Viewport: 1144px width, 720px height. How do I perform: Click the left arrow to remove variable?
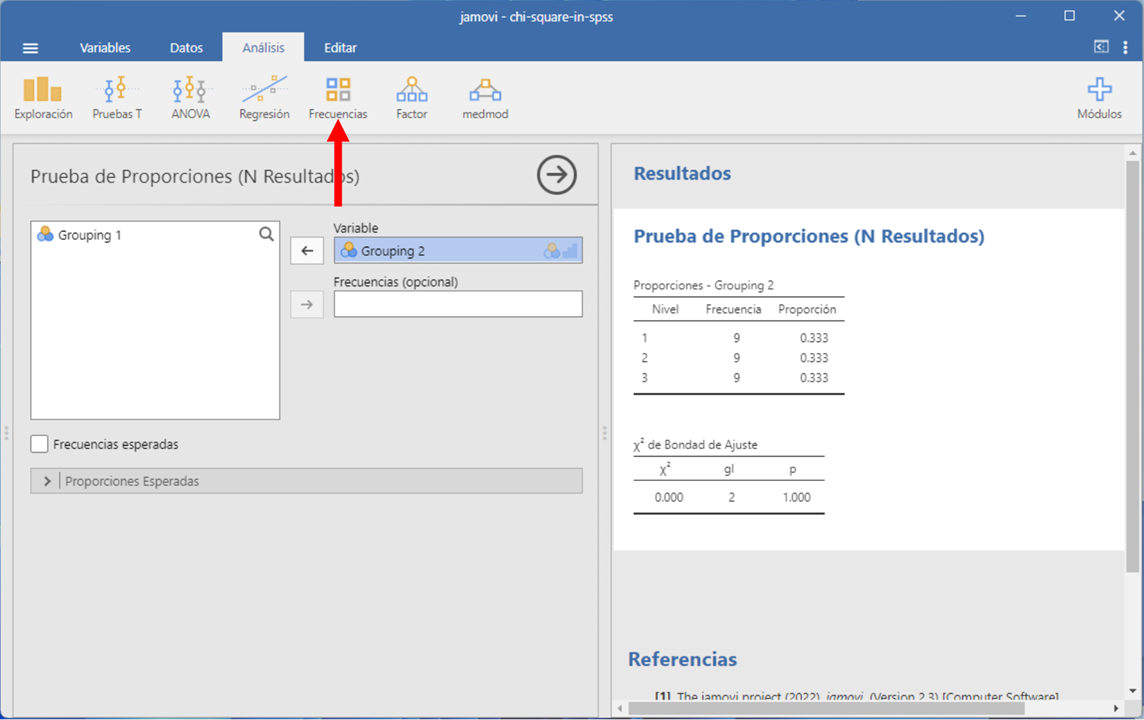click(307, 251)
